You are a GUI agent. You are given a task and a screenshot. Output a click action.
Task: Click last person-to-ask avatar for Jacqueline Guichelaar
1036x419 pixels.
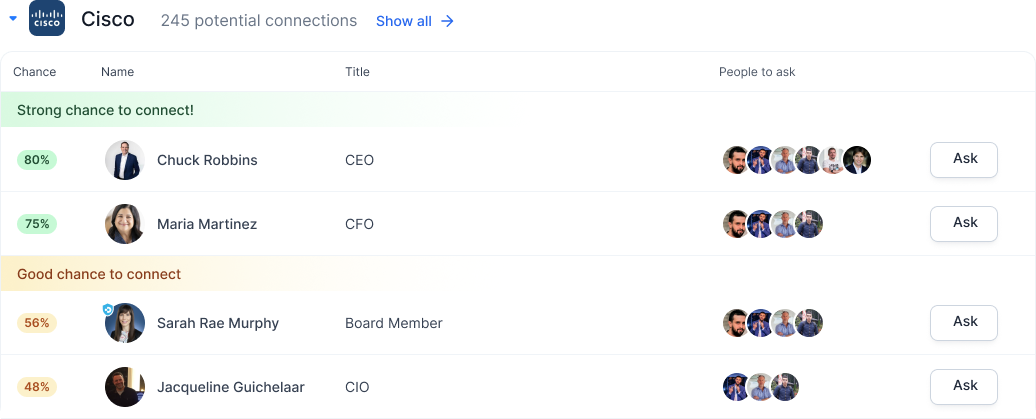(785, 387)
